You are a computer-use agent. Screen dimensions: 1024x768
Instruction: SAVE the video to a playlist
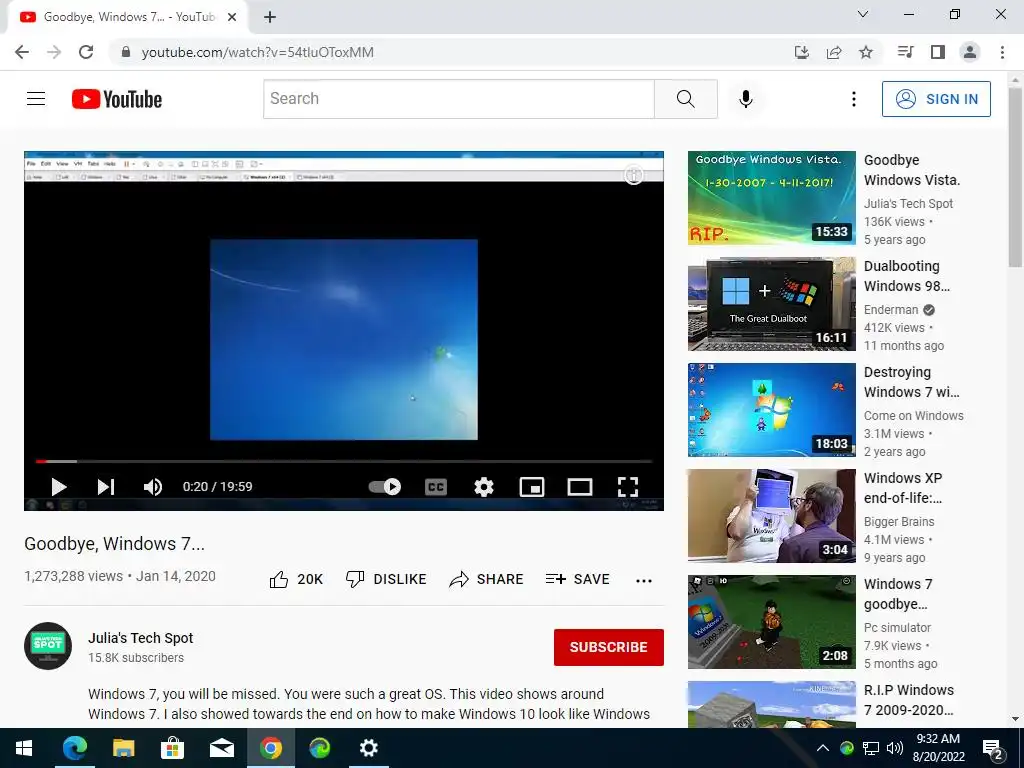578,579
